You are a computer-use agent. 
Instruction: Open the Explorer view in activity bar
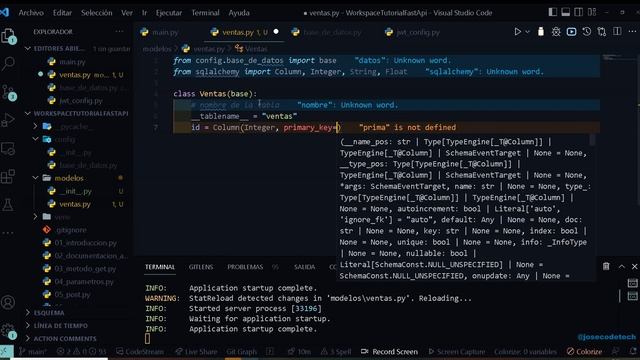[8, 36]
